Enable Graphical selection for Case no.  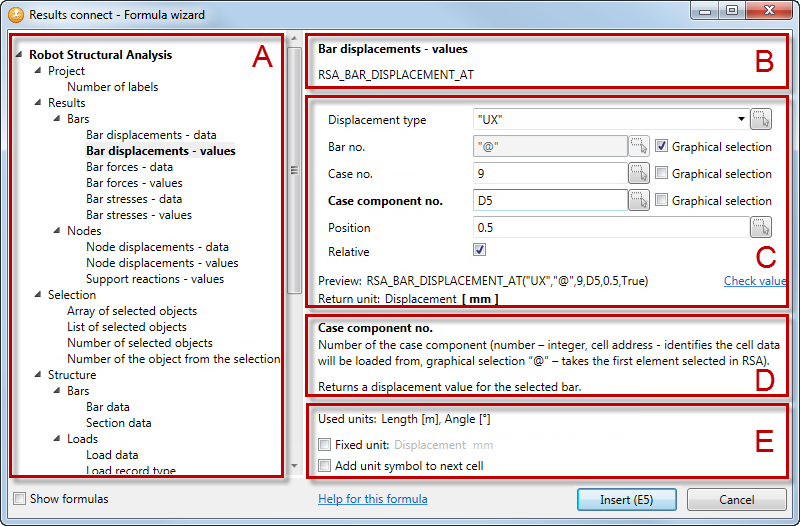(x=661, y=173)
